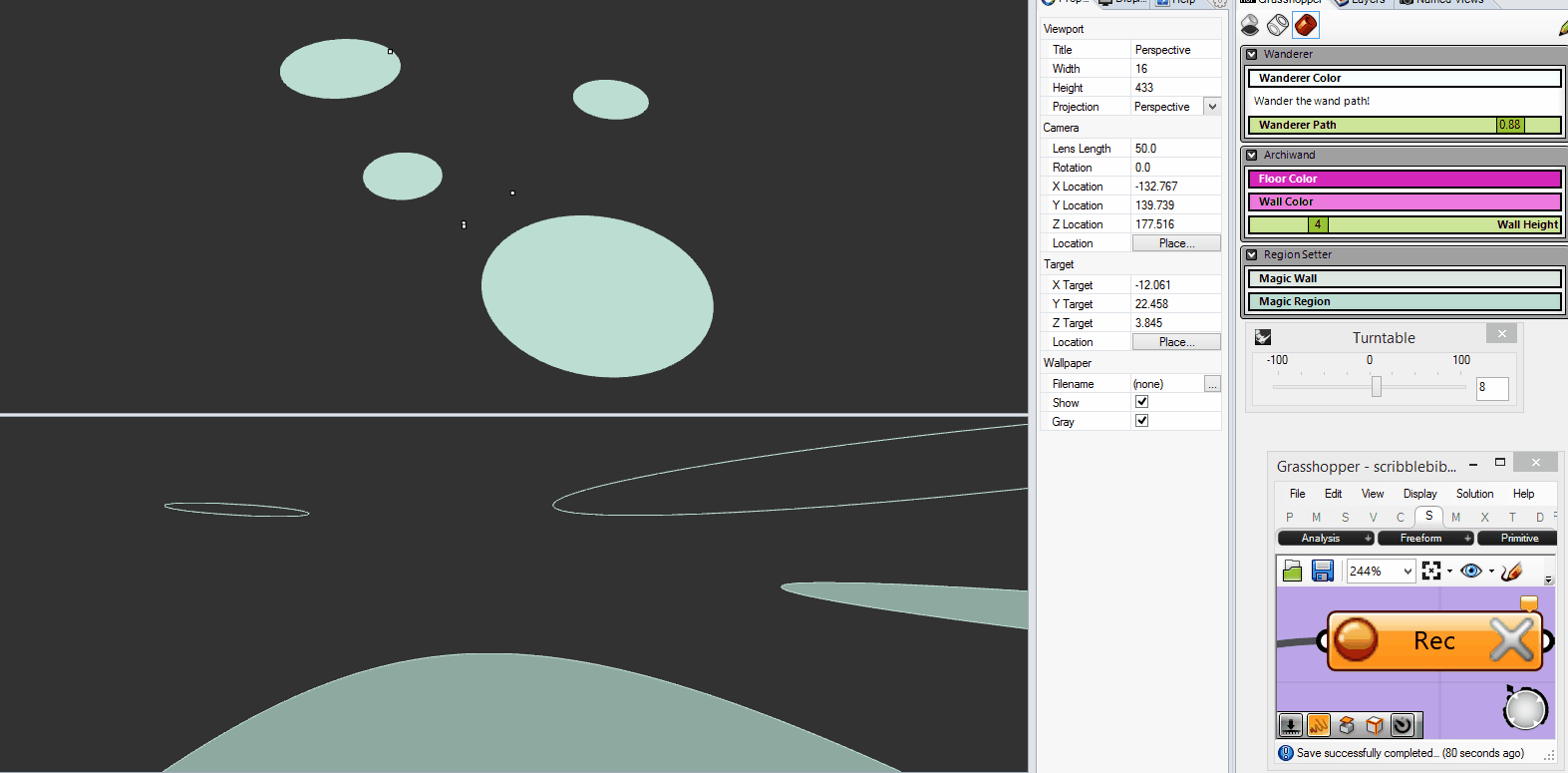Viewport: 1568px width, 773px height.
Task: Click the download arrow icon on canvas toolbar
Action: click(1290, 725)
